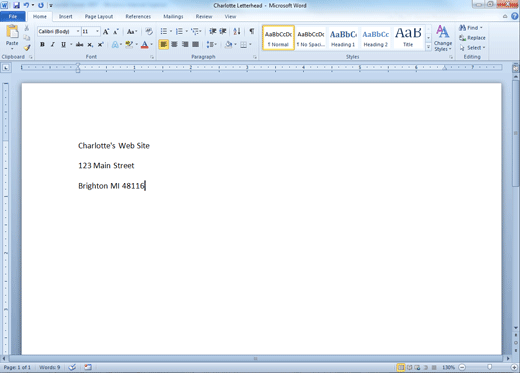Click the Copy icon in Clipboard group
520x373 pixels.
tap(27, 38)
